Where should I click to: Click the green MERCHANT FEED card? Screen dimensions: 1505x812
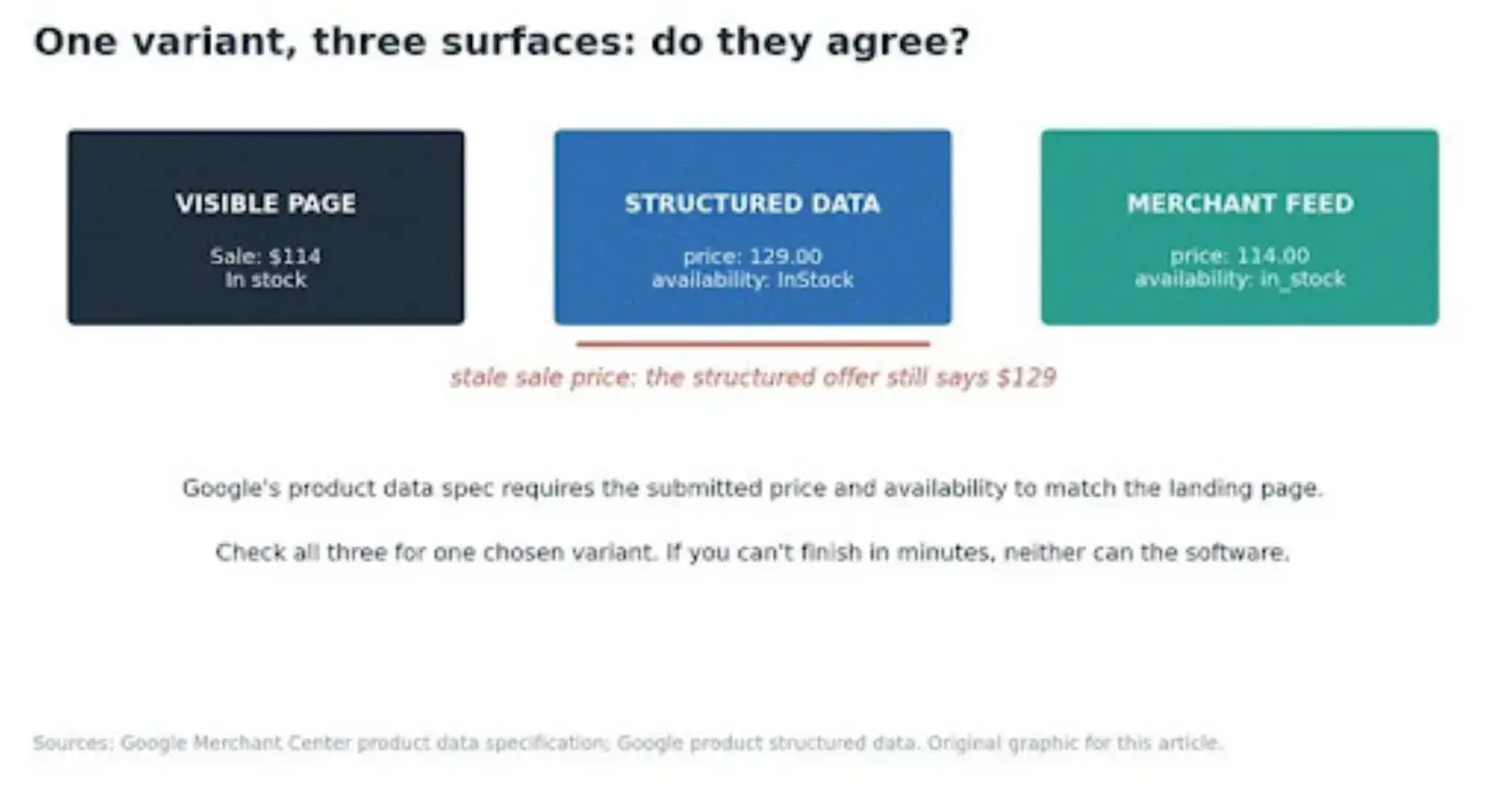pyautogui.click(x=1239, y=228)
